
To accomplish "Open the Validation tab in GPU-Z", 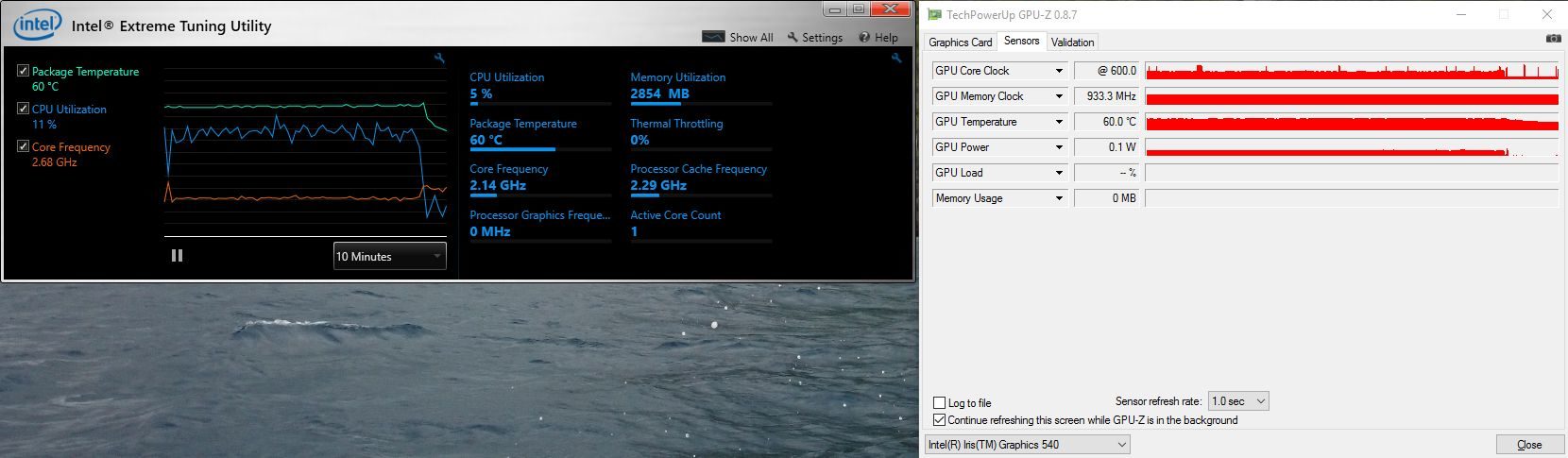I will (x=1072, y=42).
